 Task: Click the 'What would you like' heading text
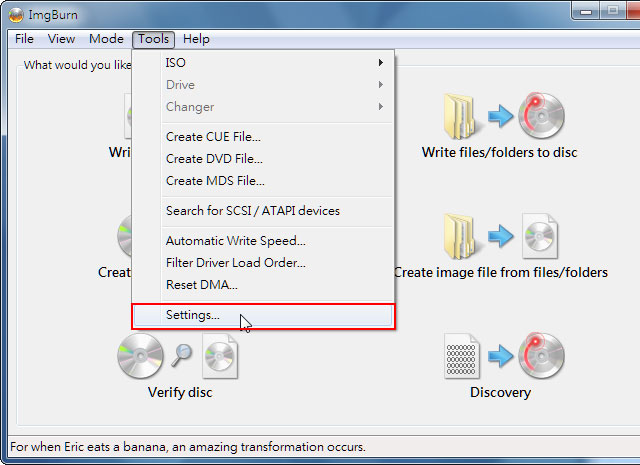point(77,65)
